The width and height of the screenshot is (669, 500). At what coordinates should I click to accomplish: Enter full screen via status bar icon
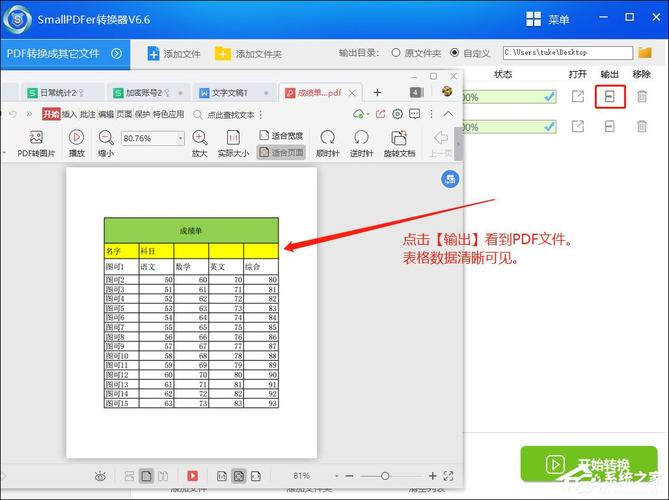coord(448,476)
